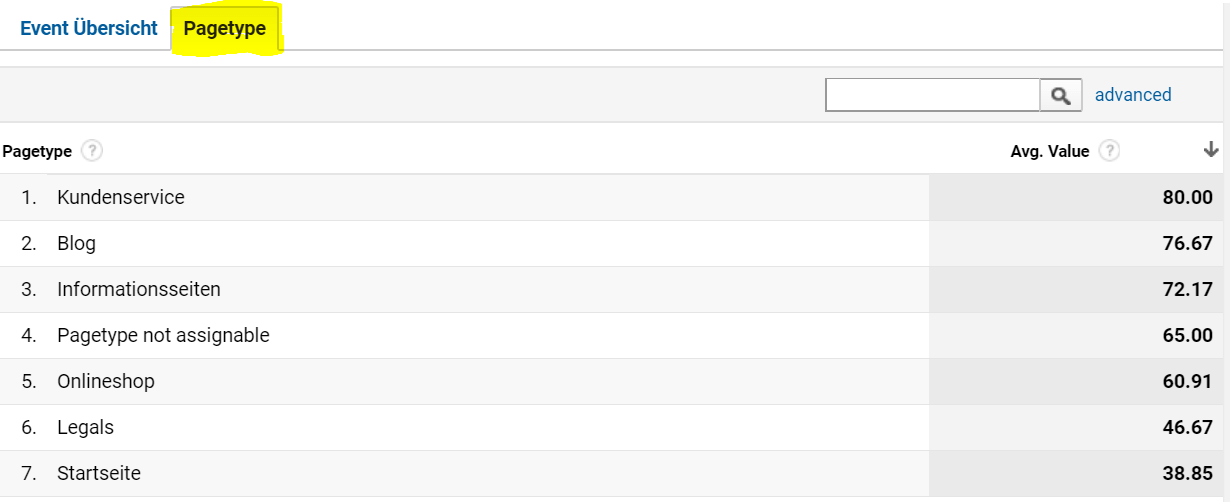
Task: Click the 38.85 value for Startseite
Action: coord(1187,473)
